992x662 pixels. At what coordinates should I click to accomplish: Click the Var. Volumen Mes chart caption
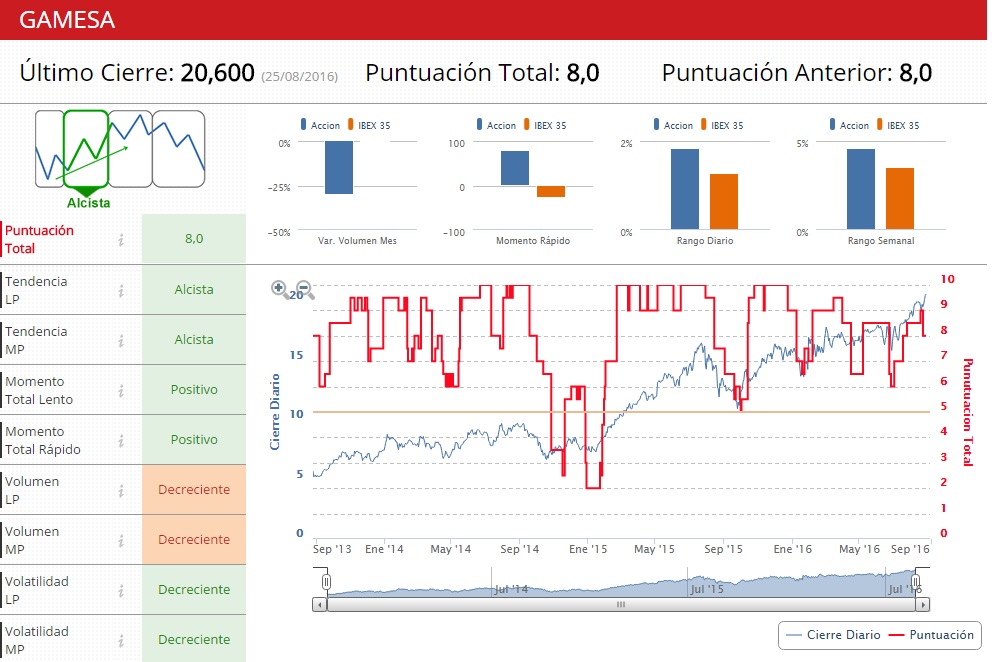point(357,240)
